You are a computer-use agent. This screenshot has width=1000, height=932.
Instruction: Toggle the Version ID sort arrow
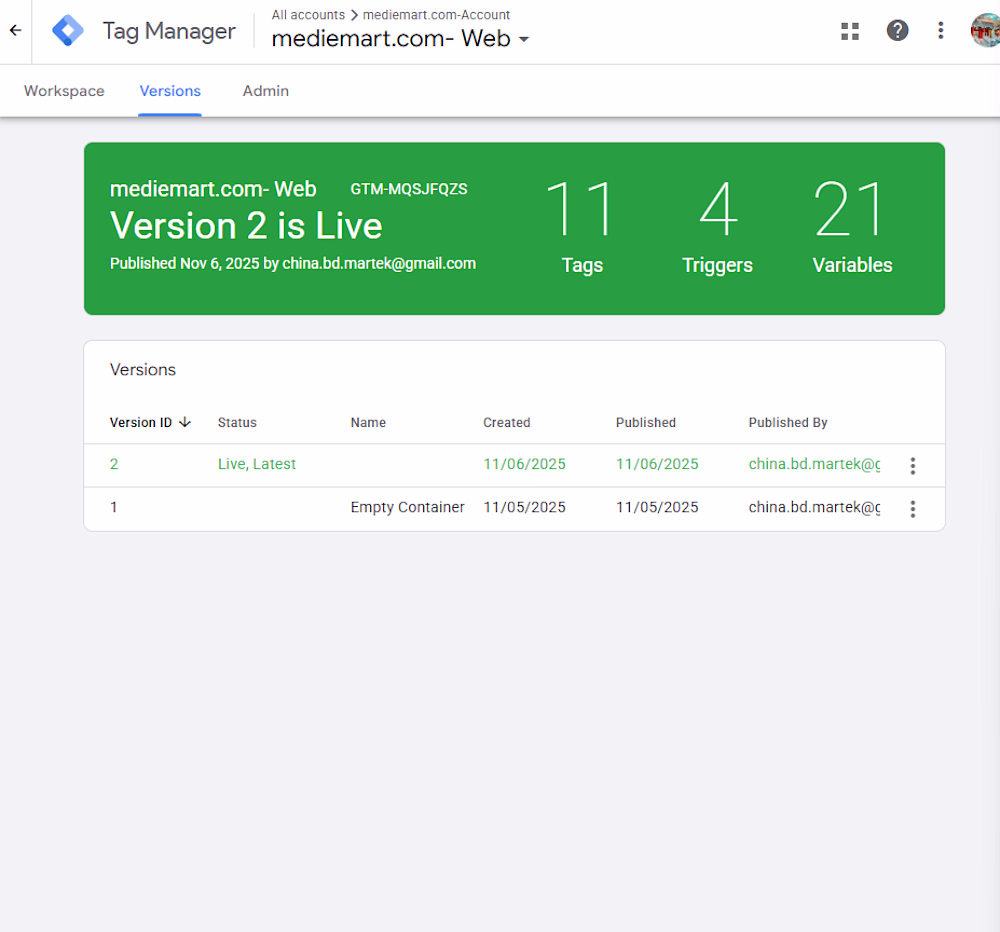[x=185, y=422]
